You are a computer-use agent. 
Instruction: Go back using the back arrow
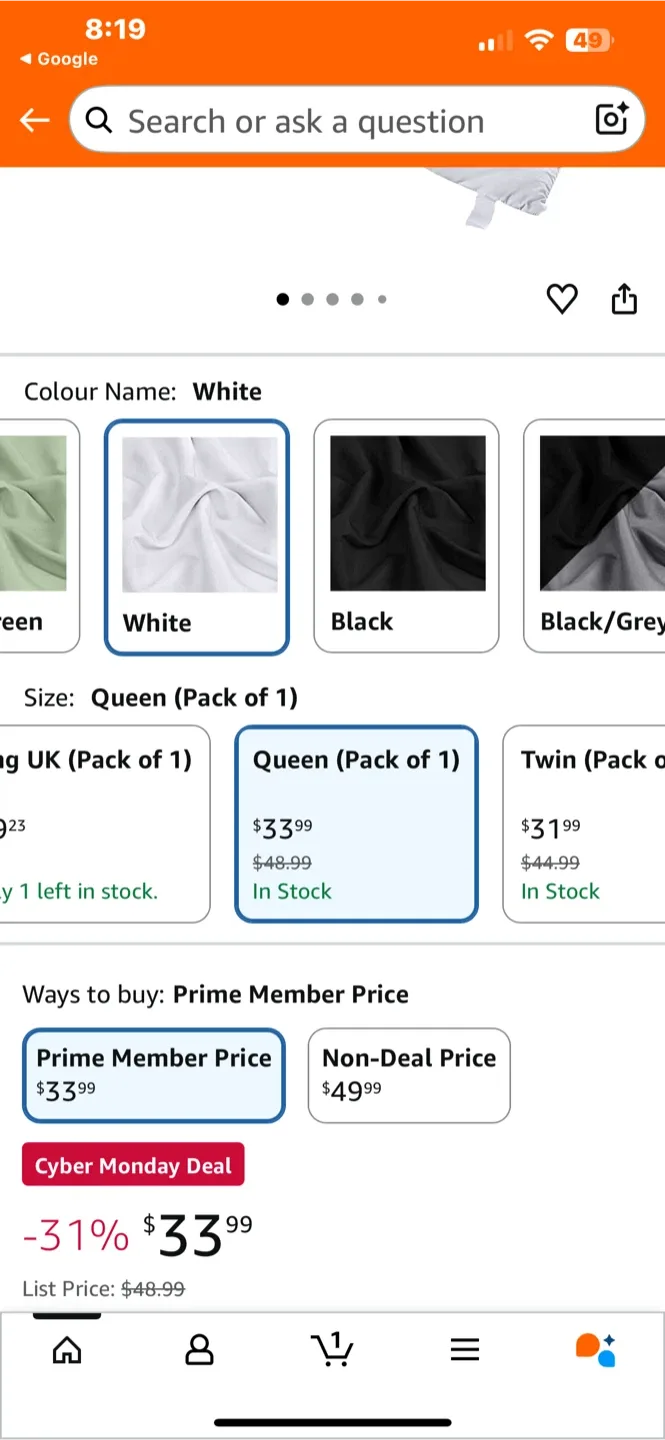point(34,119)
